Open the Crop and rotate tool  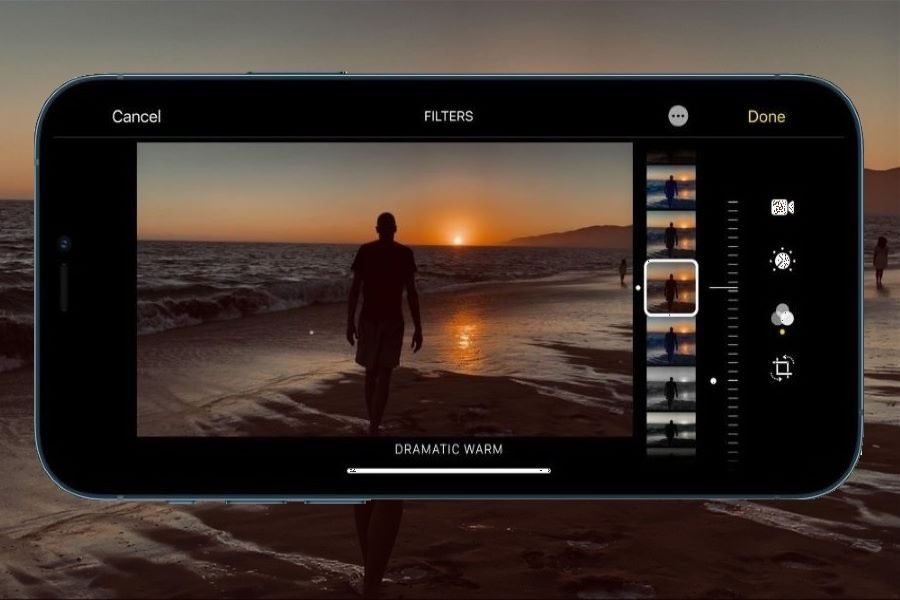pyautogui.click(x=782, y=368)
